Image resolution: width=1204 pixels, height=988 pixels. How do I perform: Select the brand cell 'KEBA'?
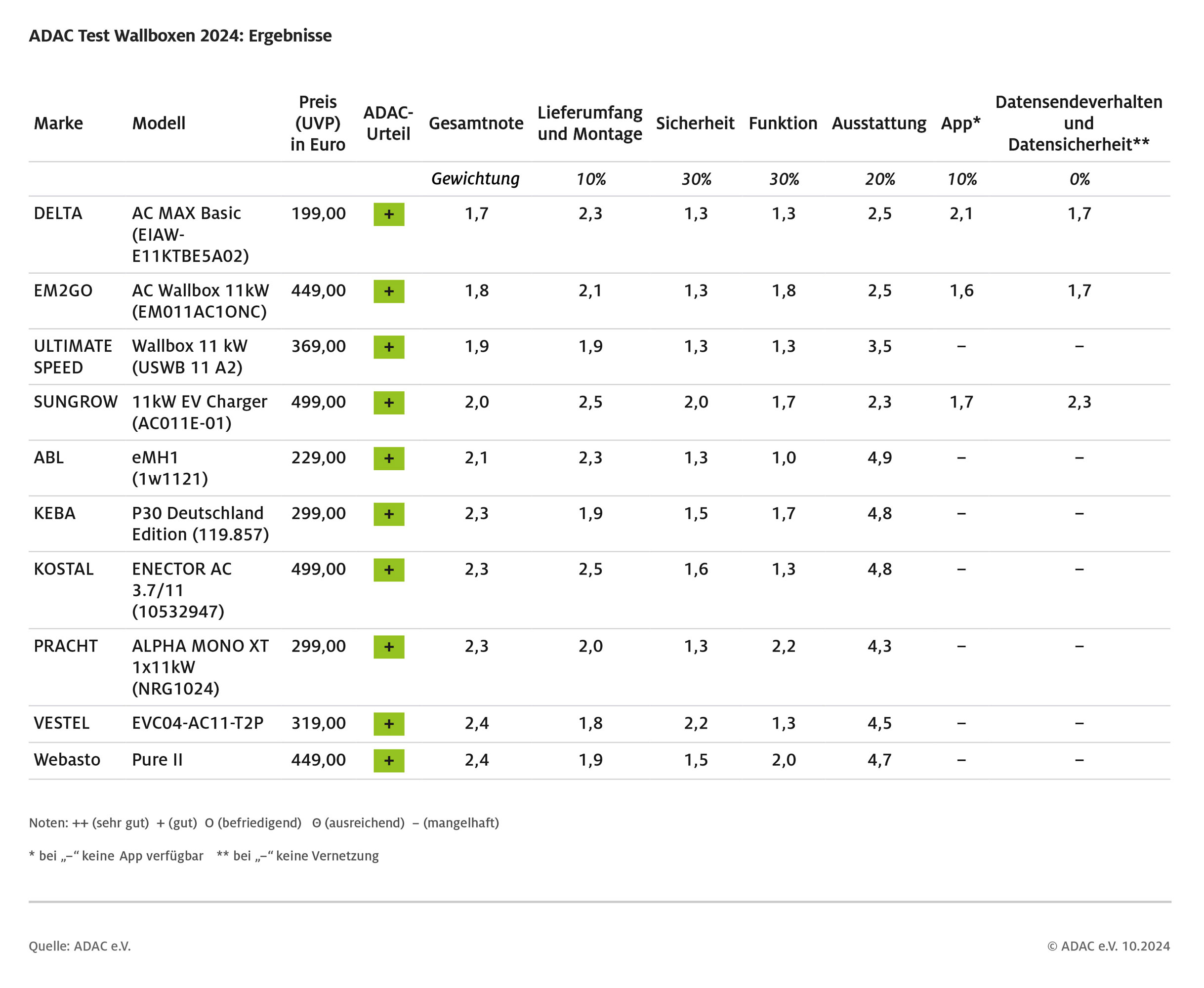[x=55, y=513]
